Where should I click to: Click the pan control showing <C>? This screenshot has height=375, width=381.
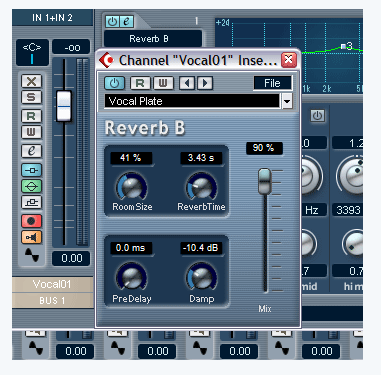[32, 52]
